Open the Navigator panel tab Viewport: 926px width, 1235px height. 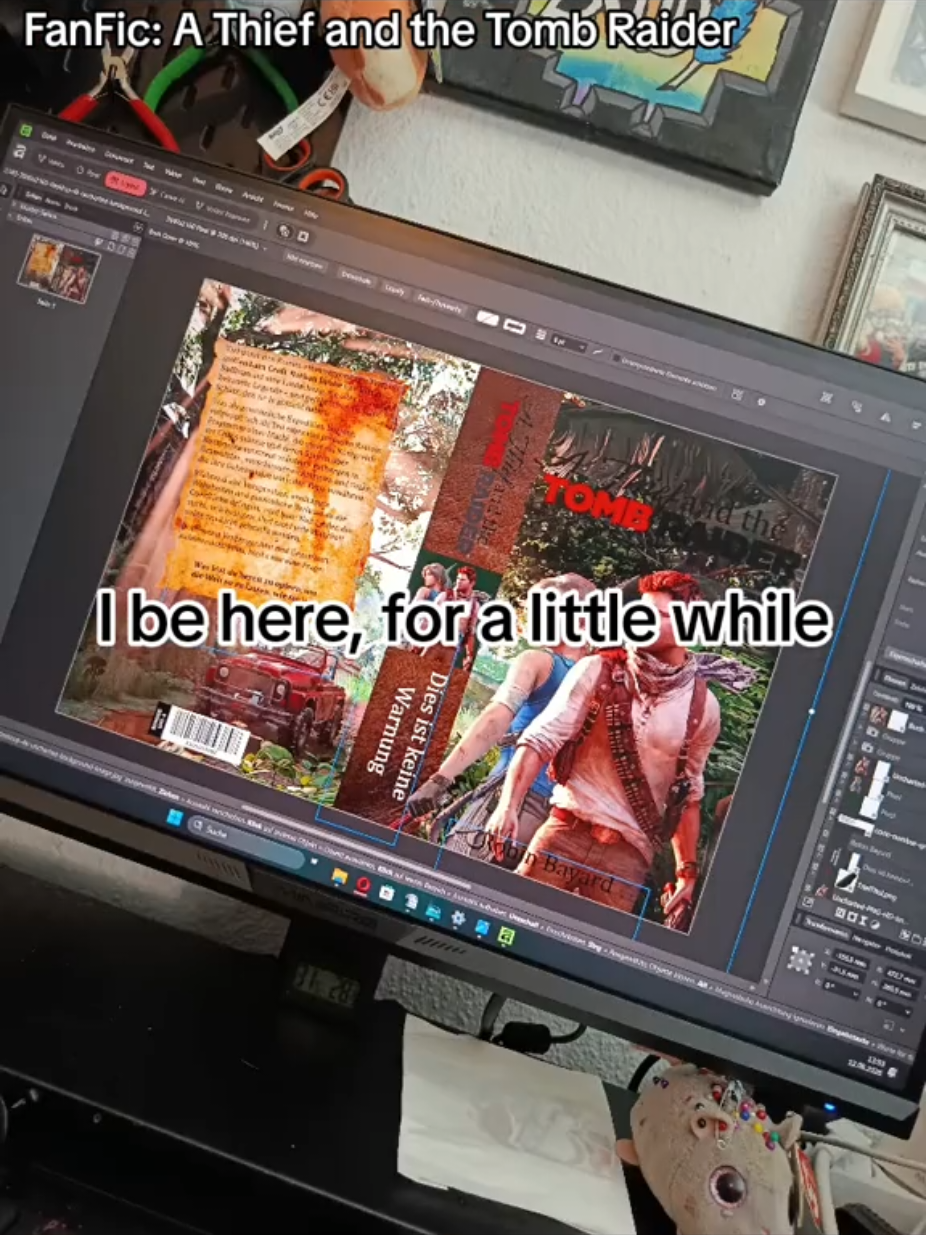coord(867,943)
